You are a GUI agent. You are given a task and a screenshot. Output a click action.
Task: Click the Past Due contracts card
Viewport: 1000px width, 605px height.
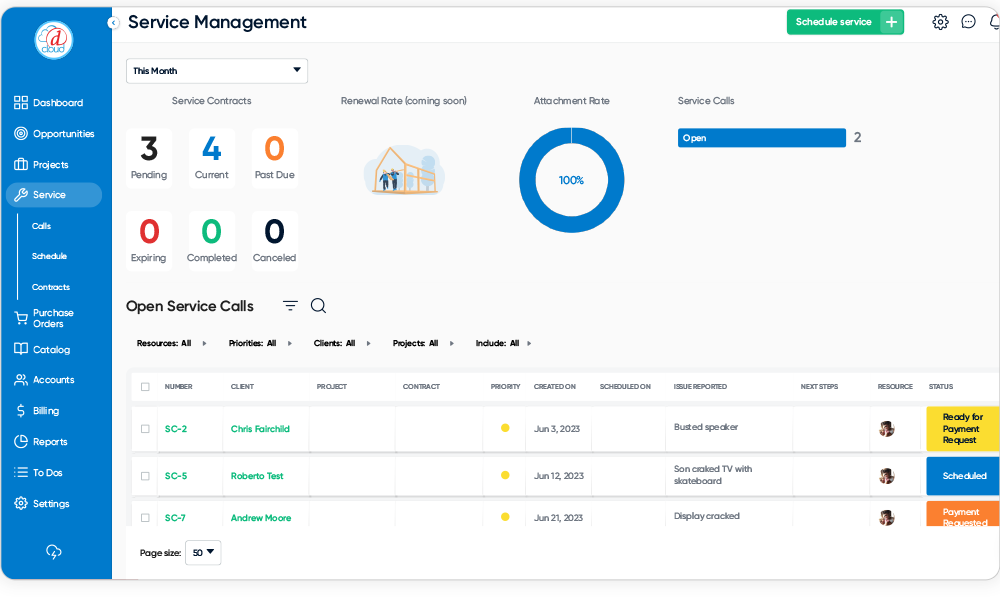coord(275,158)
